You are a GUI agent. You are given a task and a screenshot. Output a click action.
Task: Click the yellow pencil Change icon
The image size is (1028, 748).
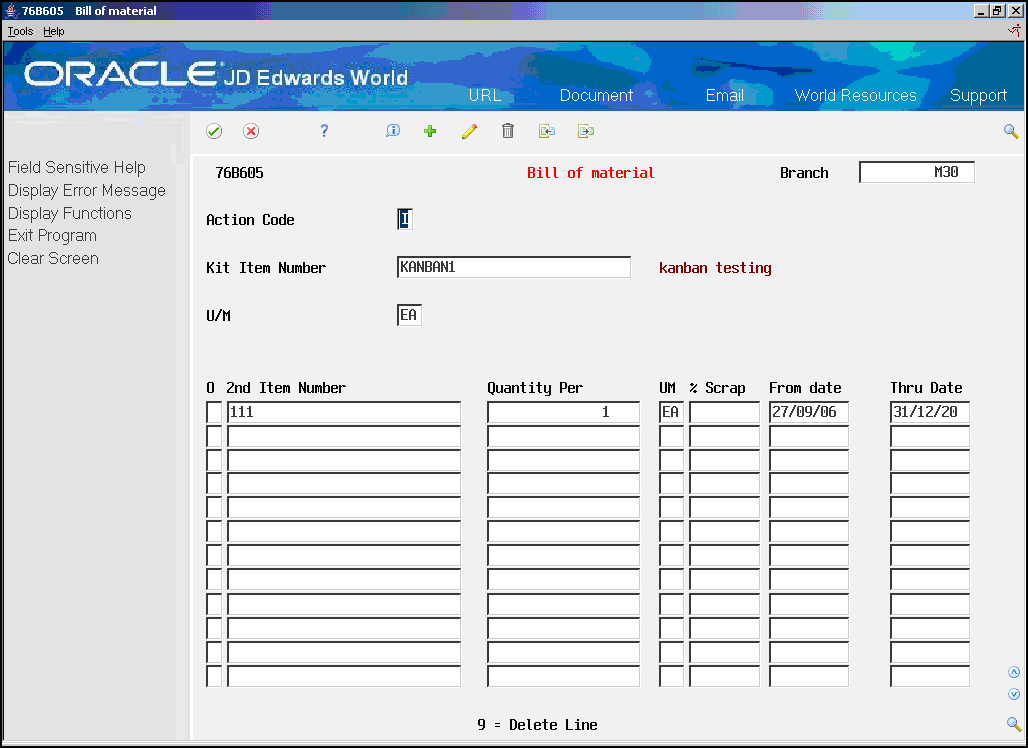pyautogui.click(x=469, y=131)
